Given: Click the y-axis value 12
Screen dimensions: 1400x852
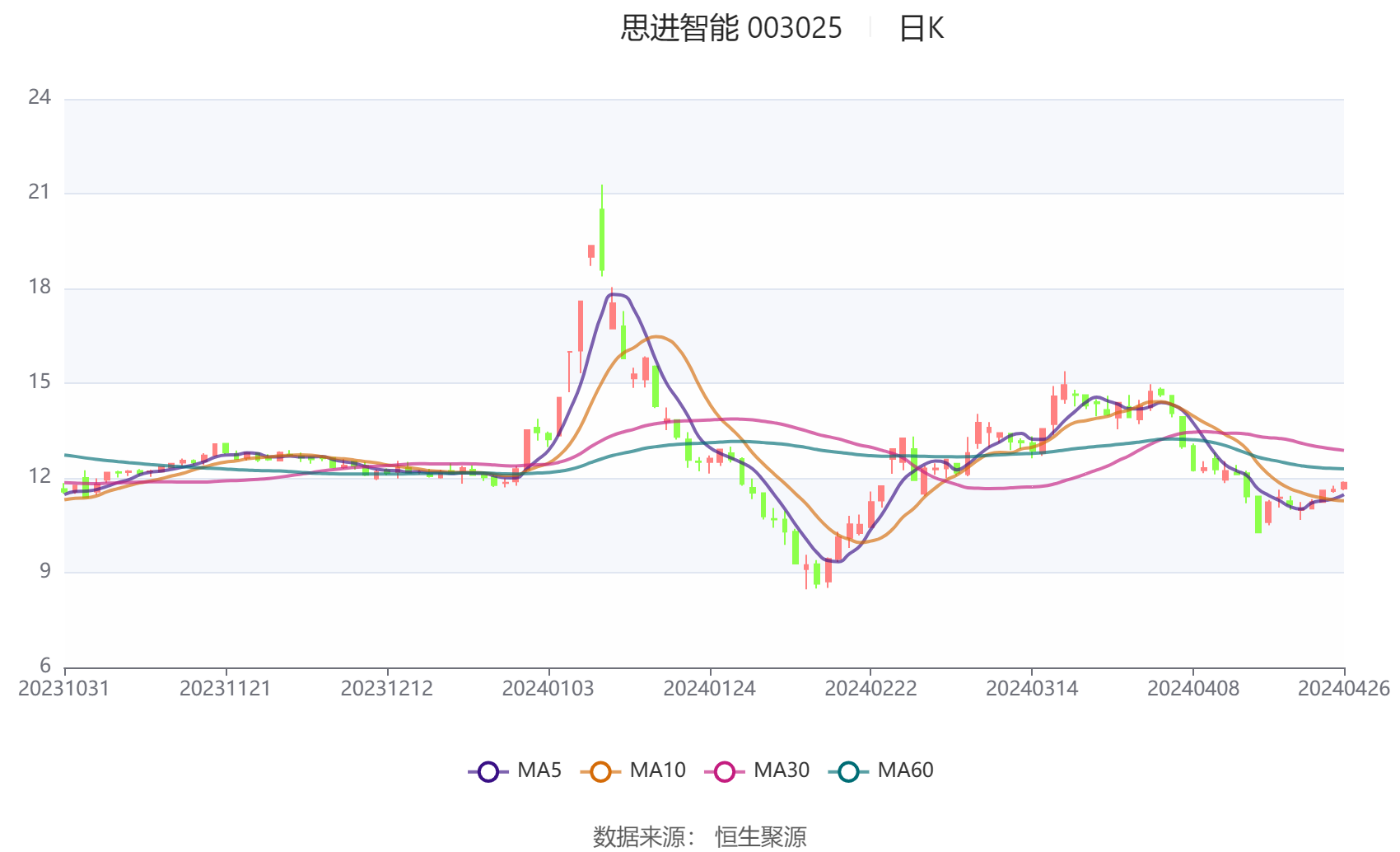Looking at the screenshot, I should 40,476.
